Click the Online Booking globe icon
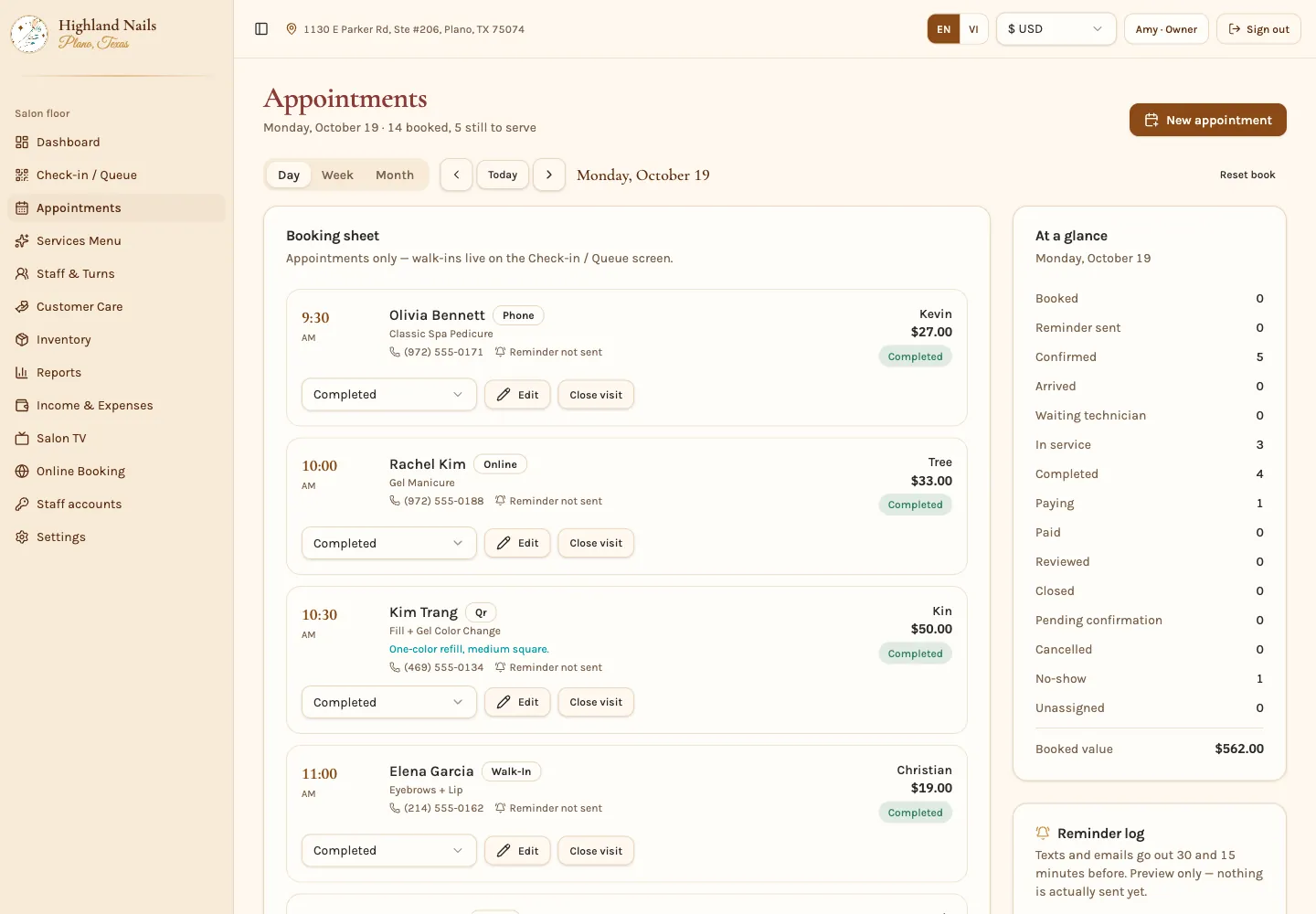 (22, 472)
